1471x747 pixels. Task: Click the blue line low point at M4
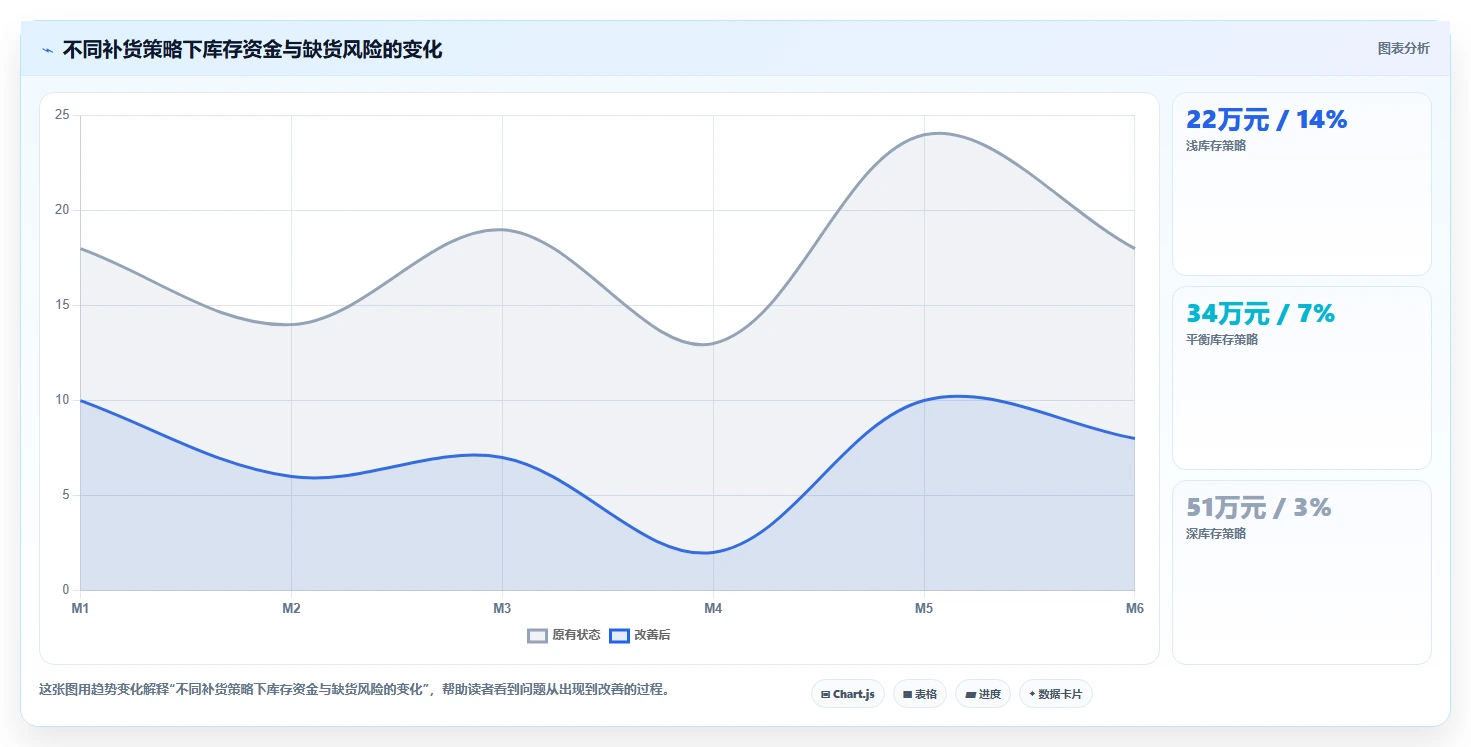pos(713,552)
